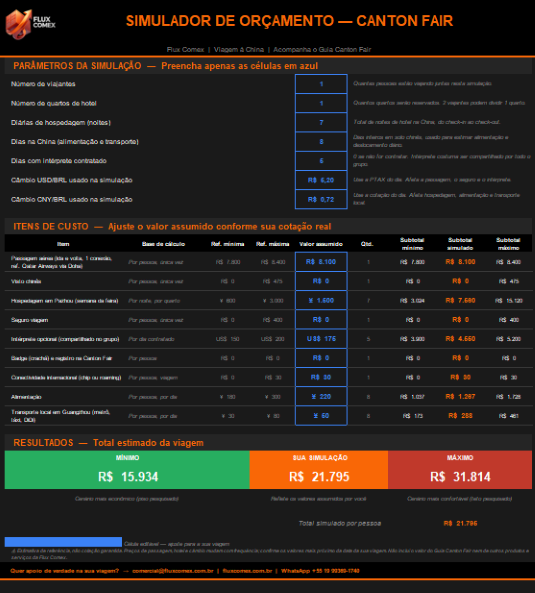Click the orange SUA SIMULAÇÃO result box
Screen dimensions: 535x593
tap(319, 470)
